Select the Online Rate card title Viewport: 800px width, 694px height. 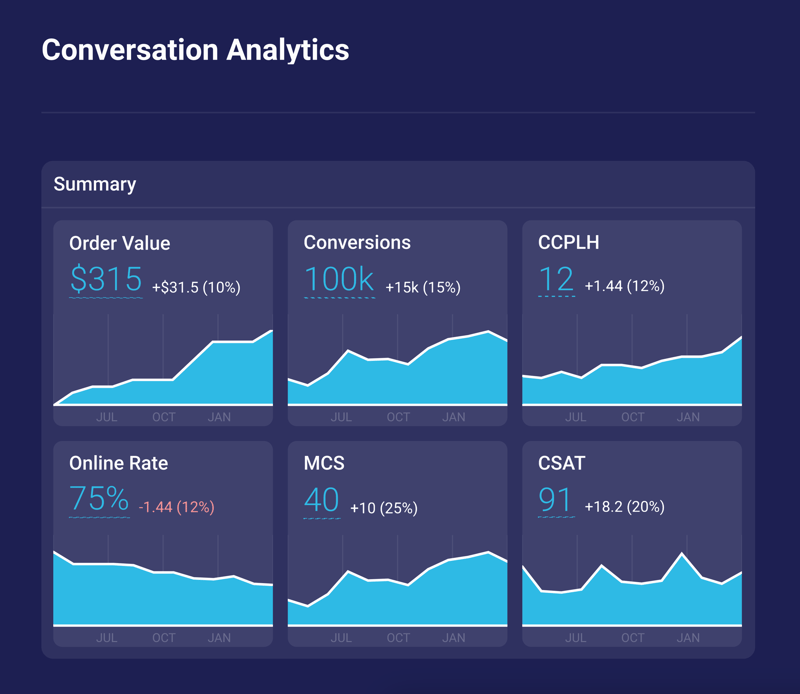pyautogui.click(x=118, y=463)
